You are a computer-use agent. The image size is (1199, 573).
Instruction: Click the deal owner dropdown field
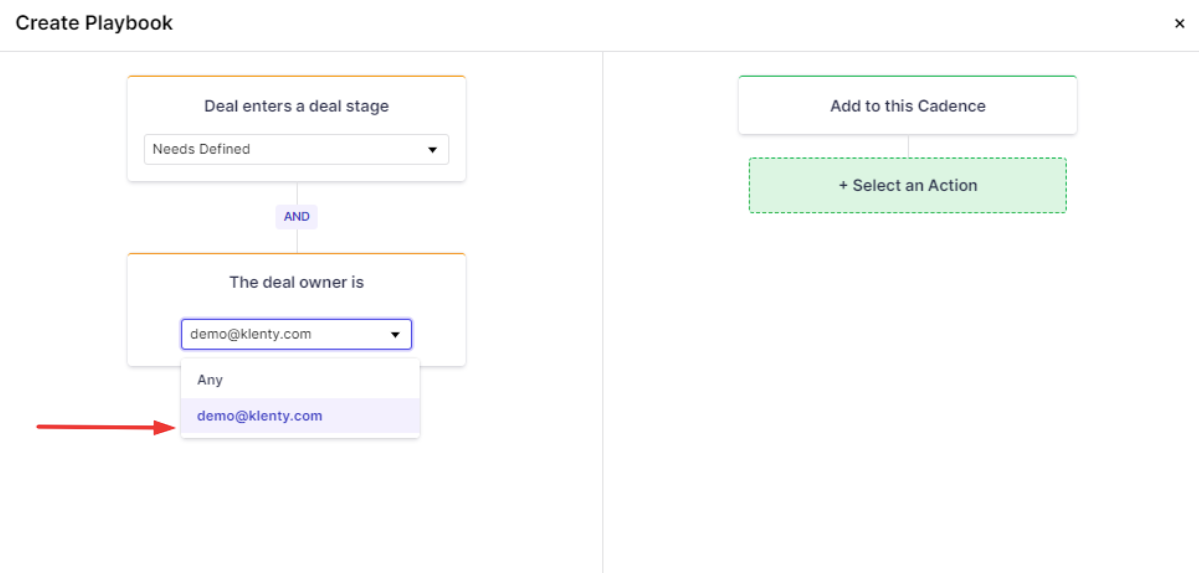pos(296,334)
